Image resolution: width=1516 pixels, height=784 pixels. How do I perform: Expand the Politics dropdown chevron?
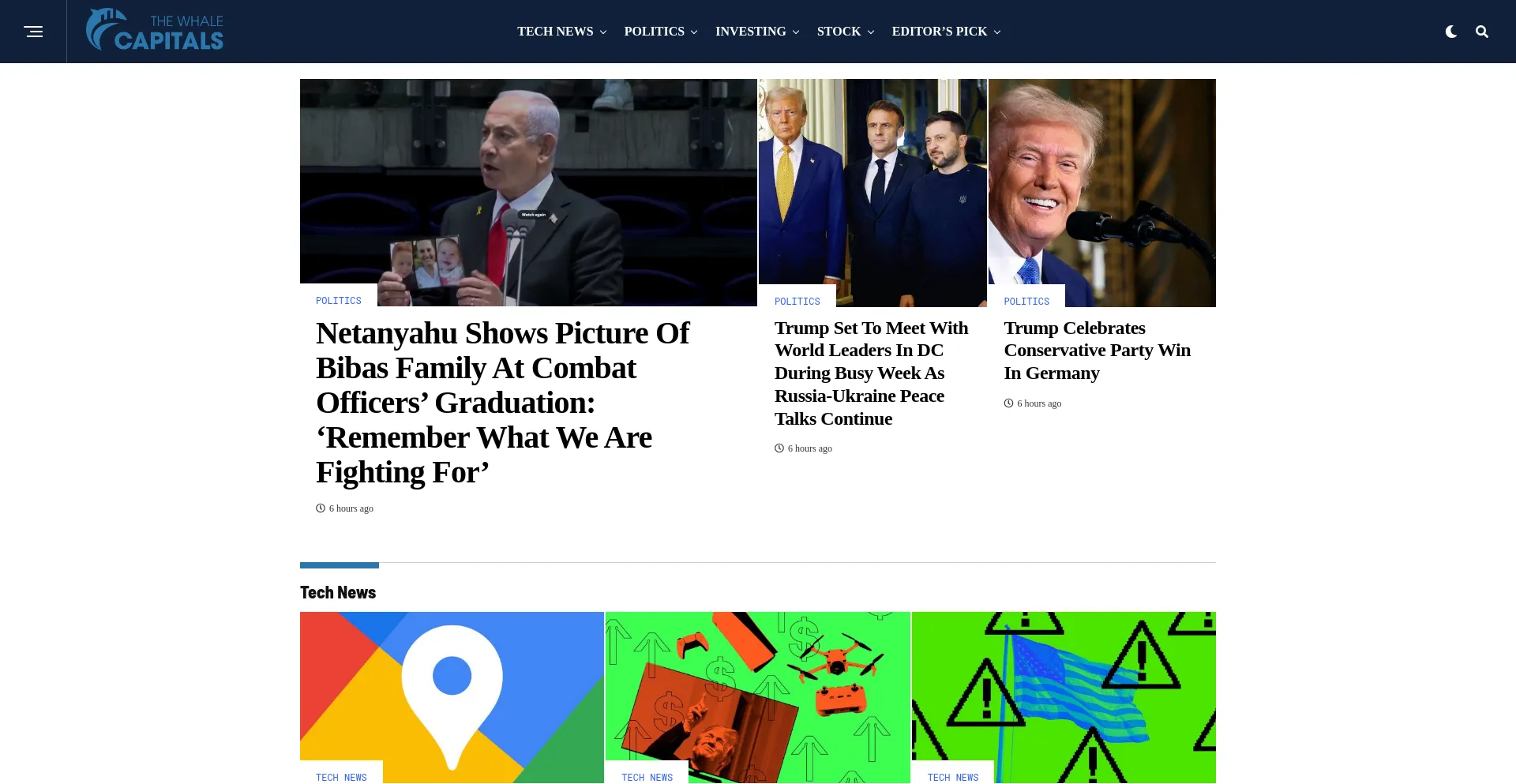694,32
